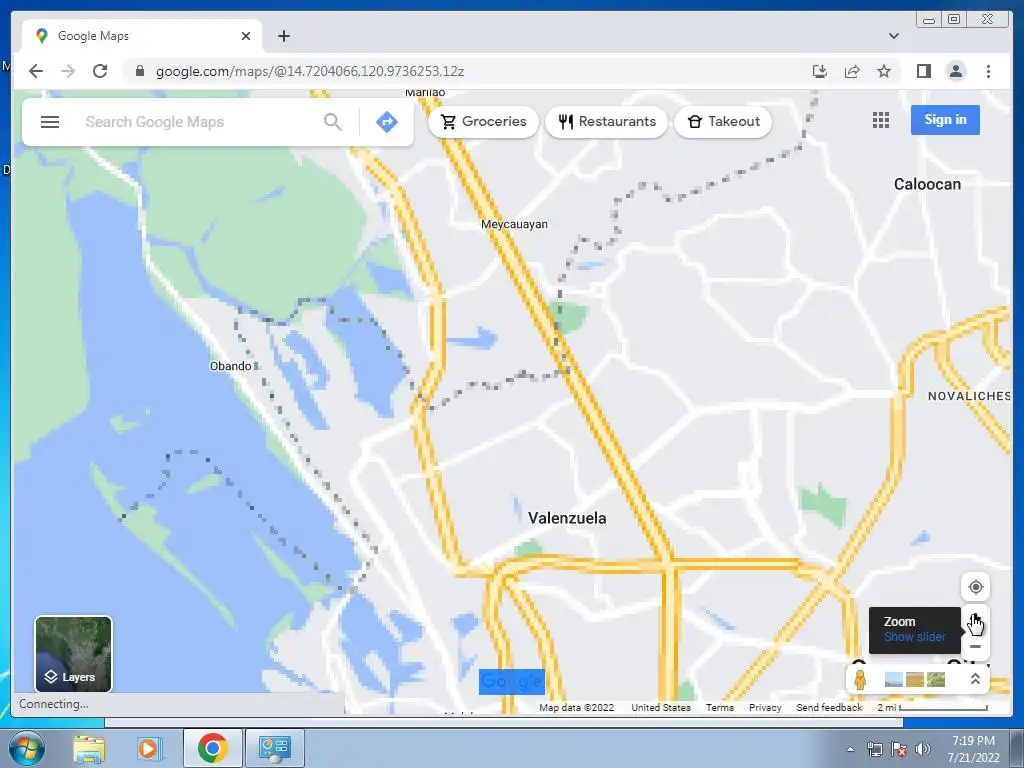Viewport: 1024px width, 768px height.
Task: Show your location with the target icon
Action: coord(975,587)
